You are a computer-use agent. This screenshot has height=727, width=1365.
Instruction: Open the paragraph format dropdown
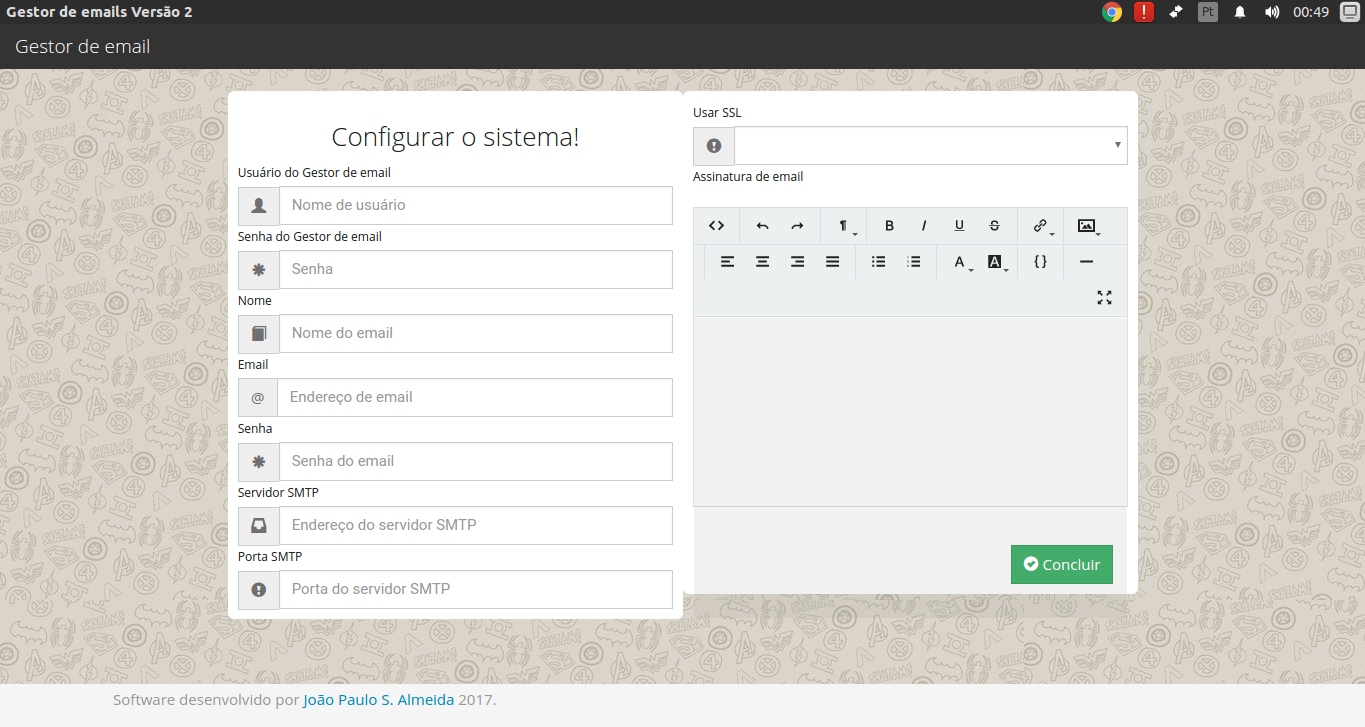[x=845, y=225]
